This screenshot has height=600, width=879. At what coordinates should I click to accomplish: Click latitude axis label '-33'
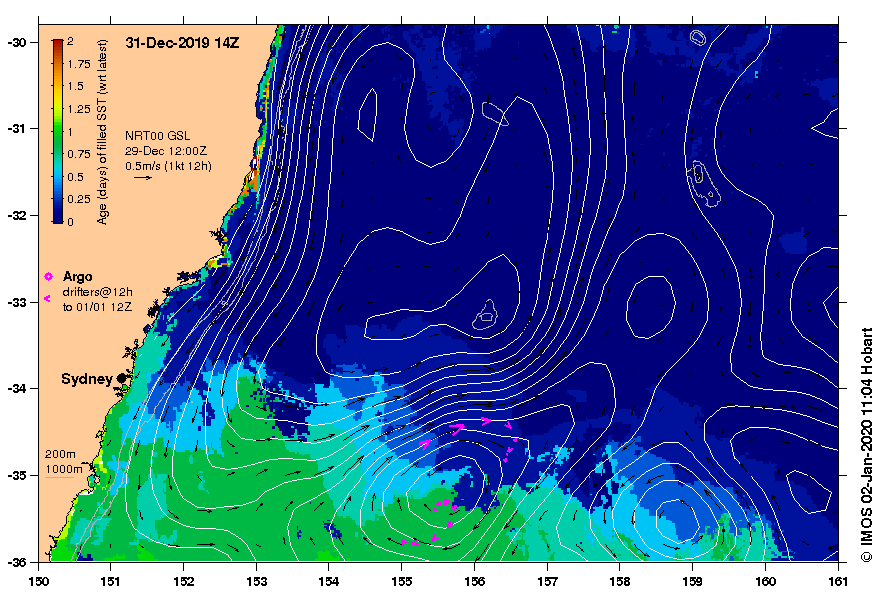tap(16, 302)
